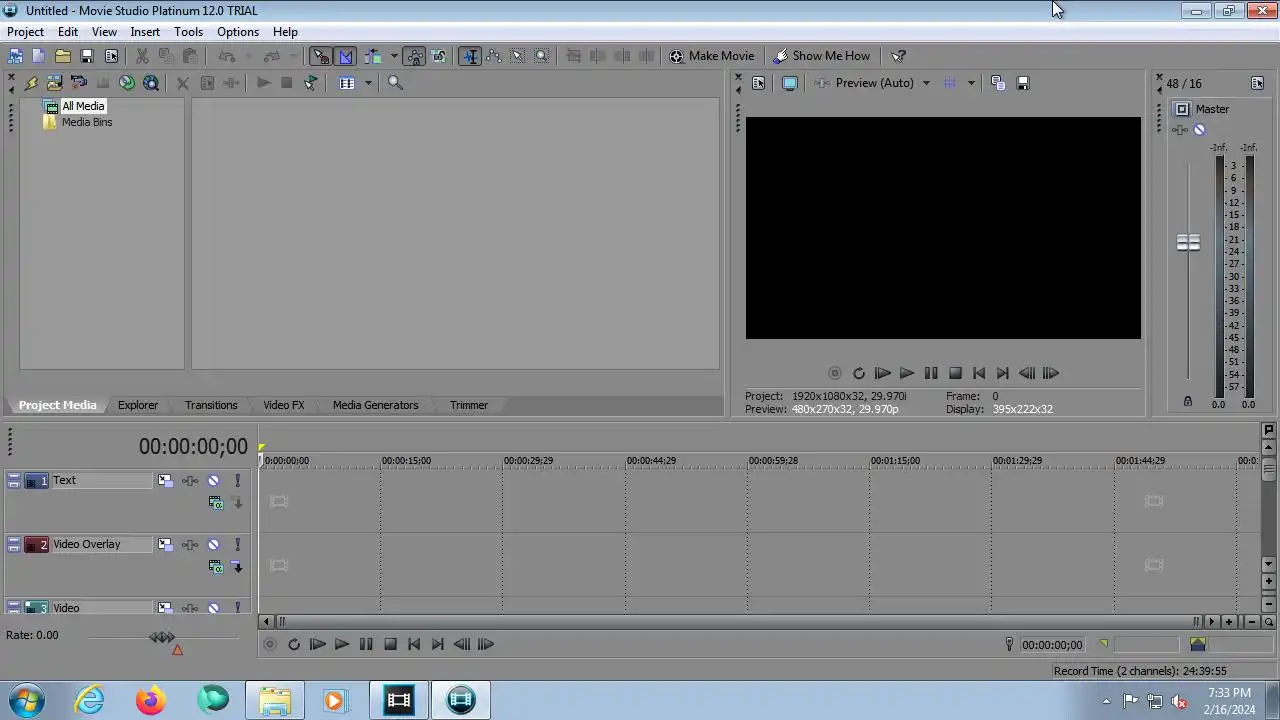This screenshot has width=1280, height=720.
Task: Click the Make Movie button
Action: 712,56
